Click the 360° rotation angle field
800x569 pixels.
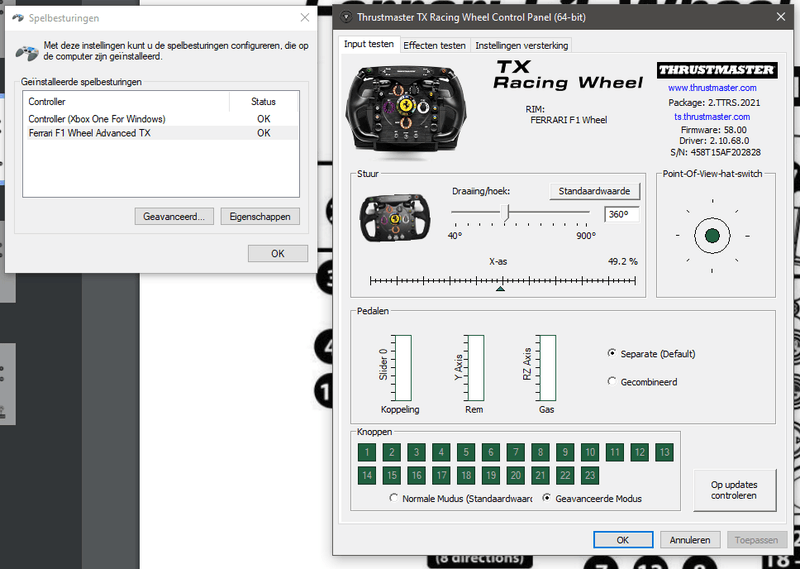(622, 214)
